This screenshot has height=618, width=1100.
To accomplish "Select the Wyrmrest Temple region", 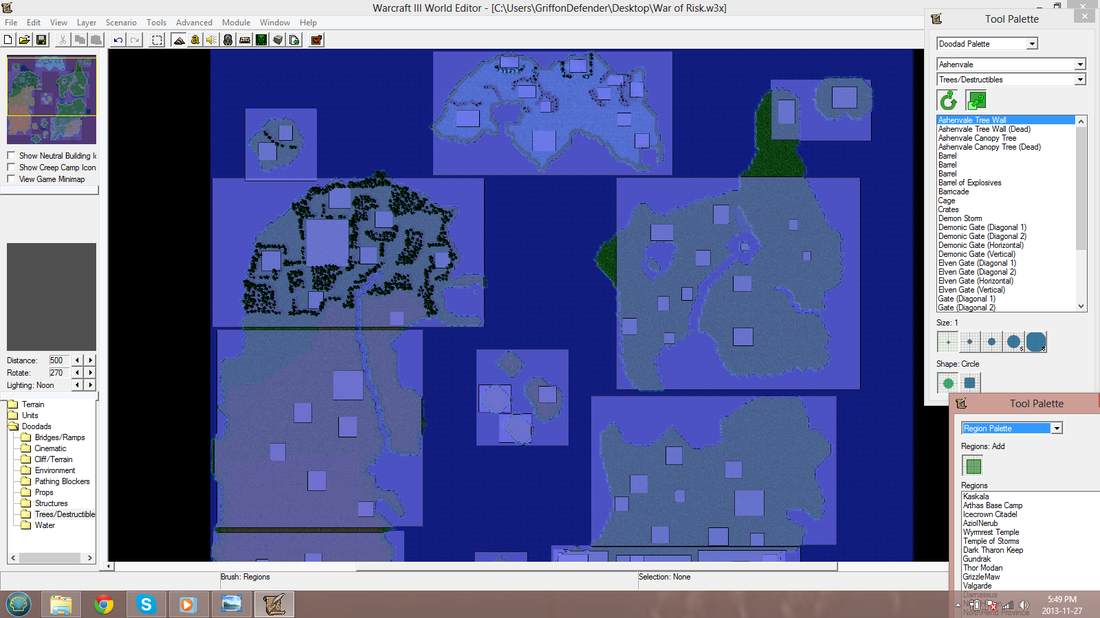I will click(x=991, y=532).
